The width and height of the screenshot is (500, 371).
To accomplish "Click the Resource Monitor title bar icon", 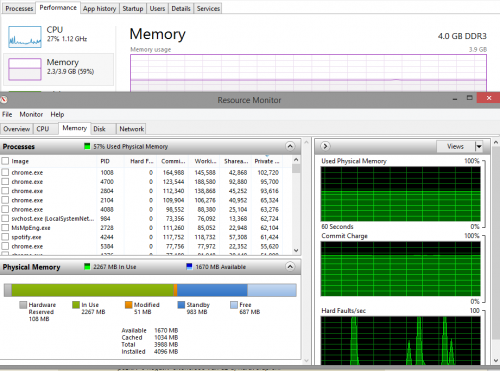I will (3, 99).
